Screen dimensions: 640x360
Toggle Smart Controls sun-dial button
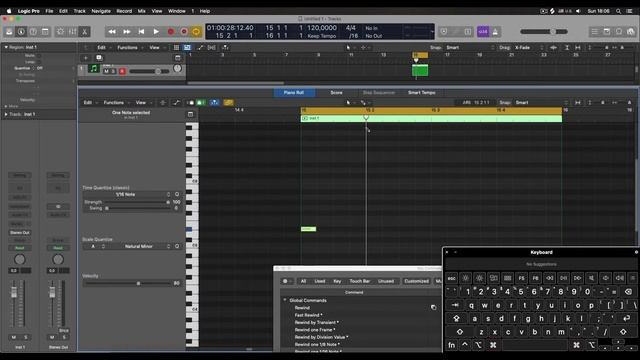pos(60,31)
